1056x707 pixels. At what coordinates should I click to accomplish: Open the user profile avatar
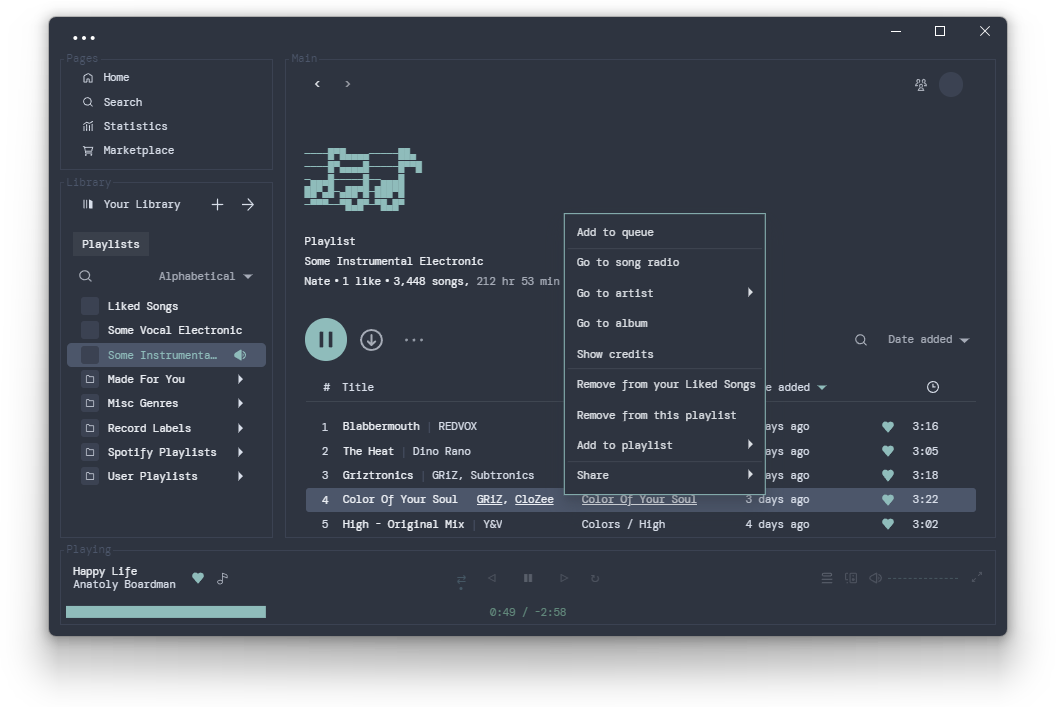951,85
